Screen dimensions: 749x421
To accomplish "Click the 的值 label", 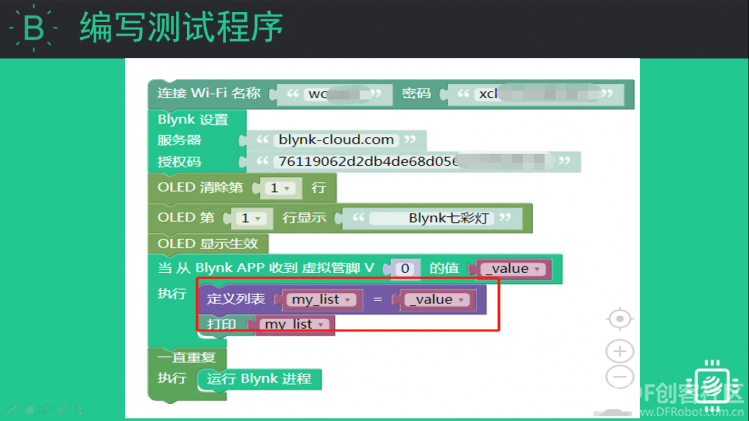I will [x=444, y=268].
